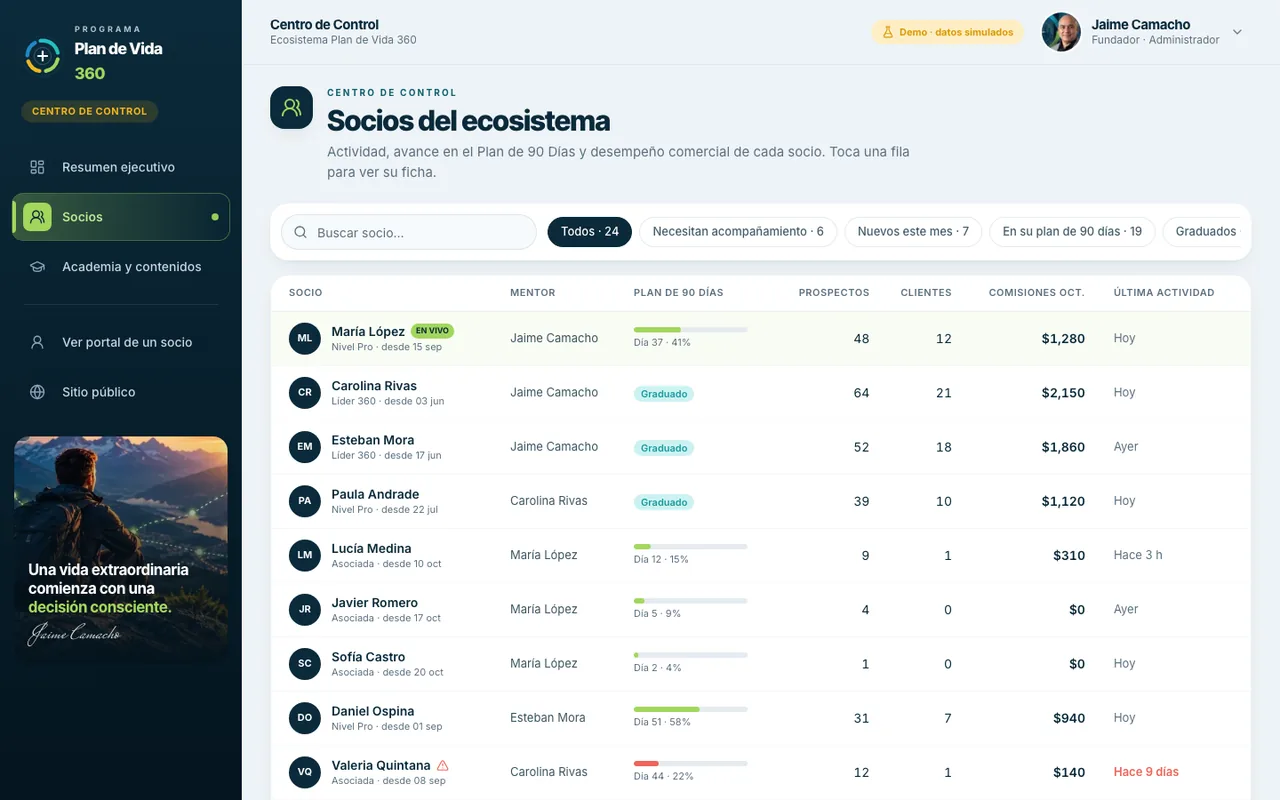Screen dimensions: 1280x800
Task: Select En su plan de 90 días filter
Action: tap(1072, 232)
